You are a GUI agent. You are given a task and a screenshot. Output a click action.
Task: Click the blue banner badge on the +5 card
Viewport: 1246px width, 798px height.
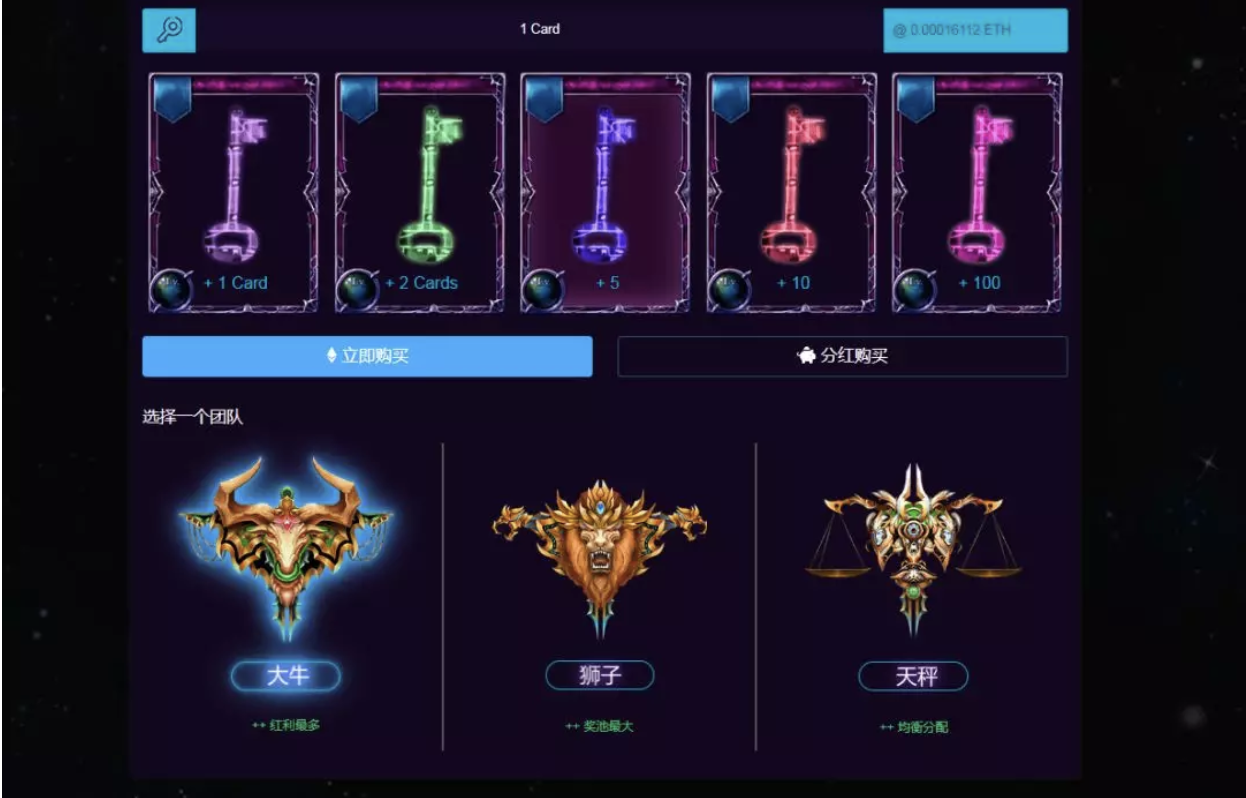[x=545, y=99]
